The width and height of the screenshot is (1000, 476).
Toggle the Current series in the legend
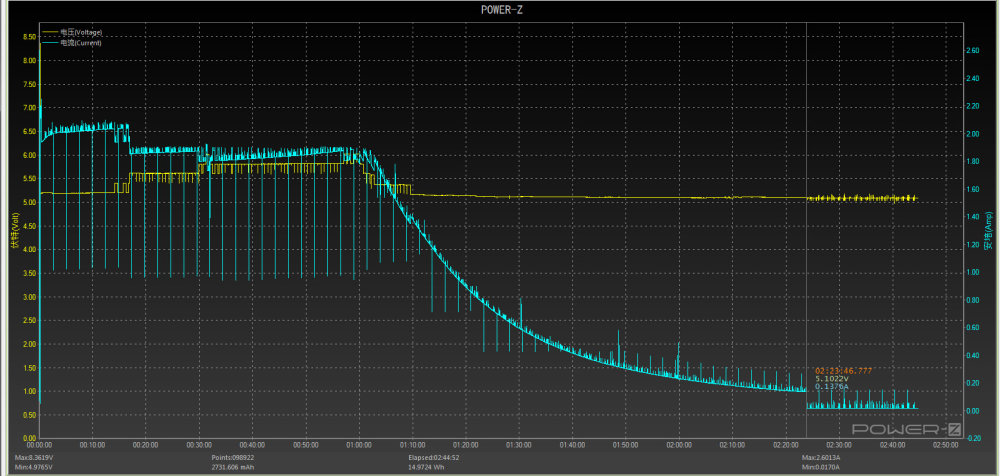(x=81, y=43)
